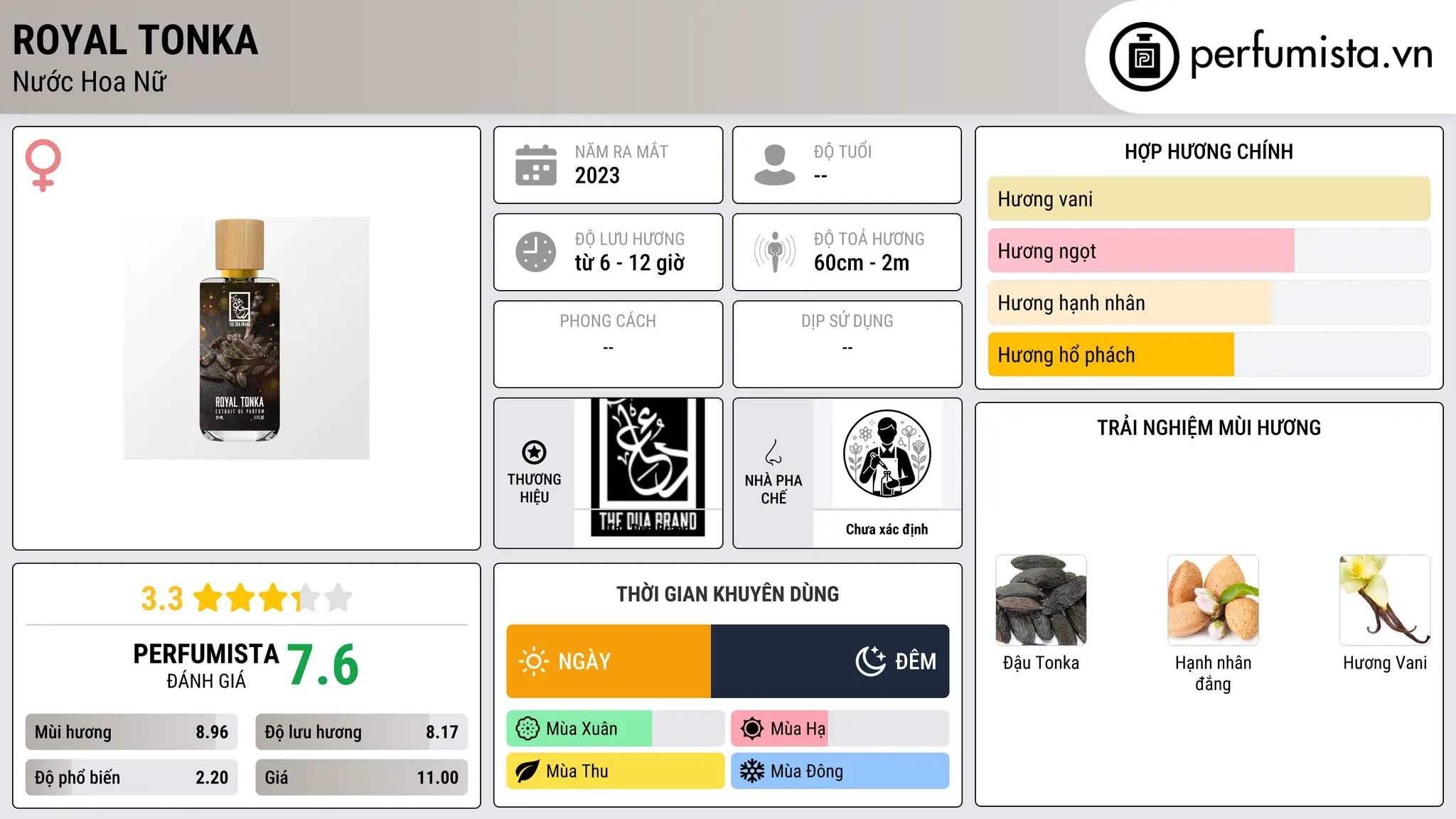This screenshot has width=1456, height=819.
Task: Click the clock icon beside Độ lưu hương
Action: [x=536, y=252]
